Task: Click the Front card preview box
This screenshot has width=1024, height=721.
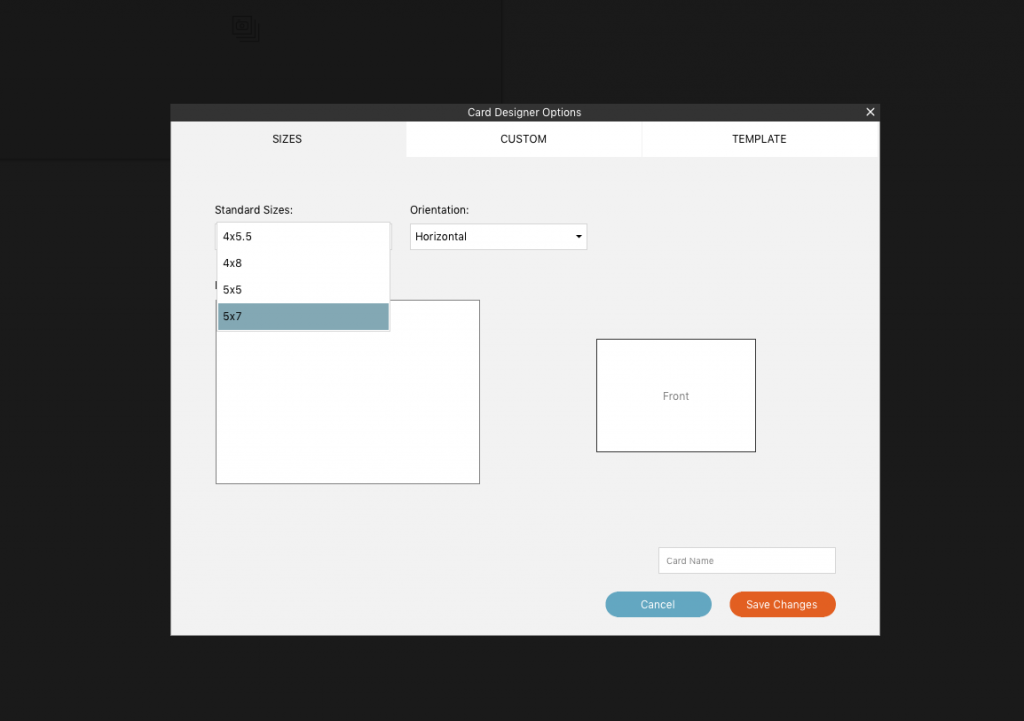Action: pos(676,396)
